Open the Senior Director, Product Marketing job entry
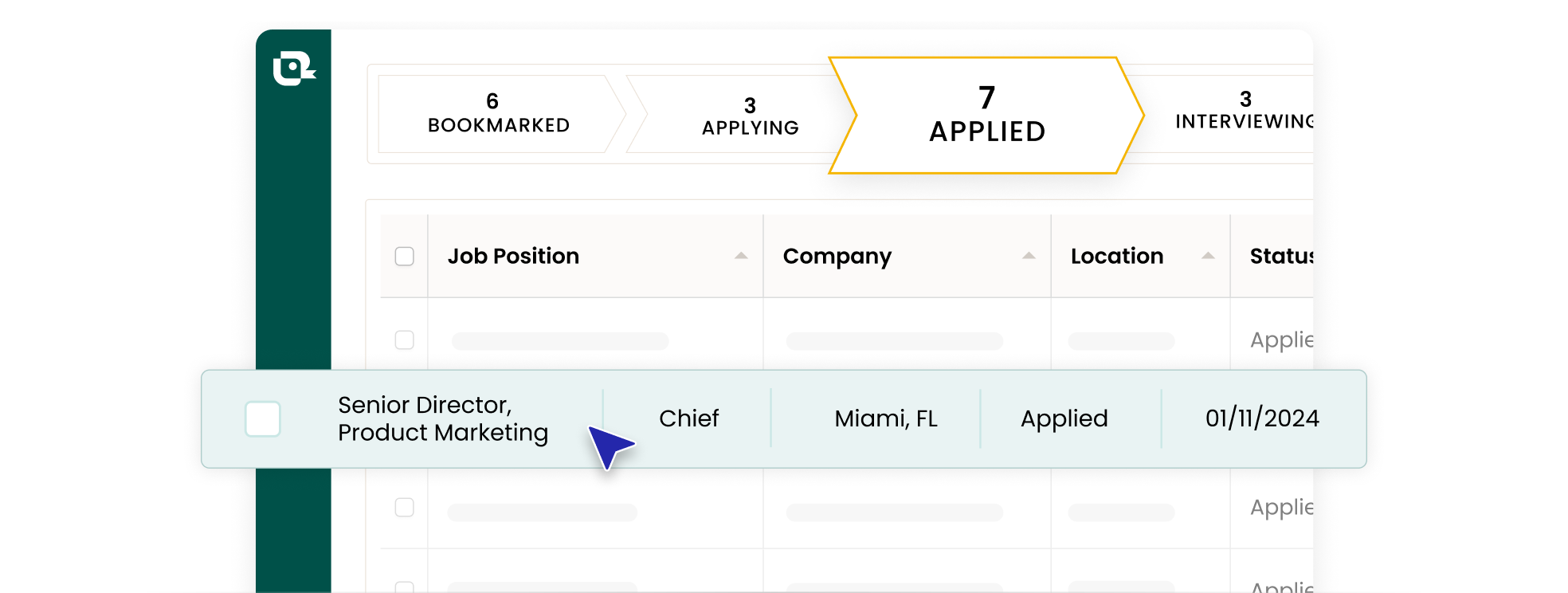The image size is (1568, 593). 443,418
